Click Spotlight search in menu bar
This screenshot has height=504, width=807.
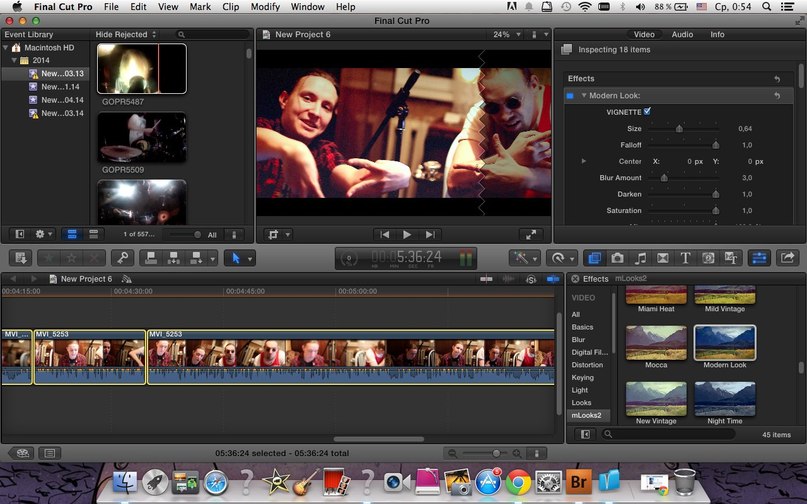[766, 7]
